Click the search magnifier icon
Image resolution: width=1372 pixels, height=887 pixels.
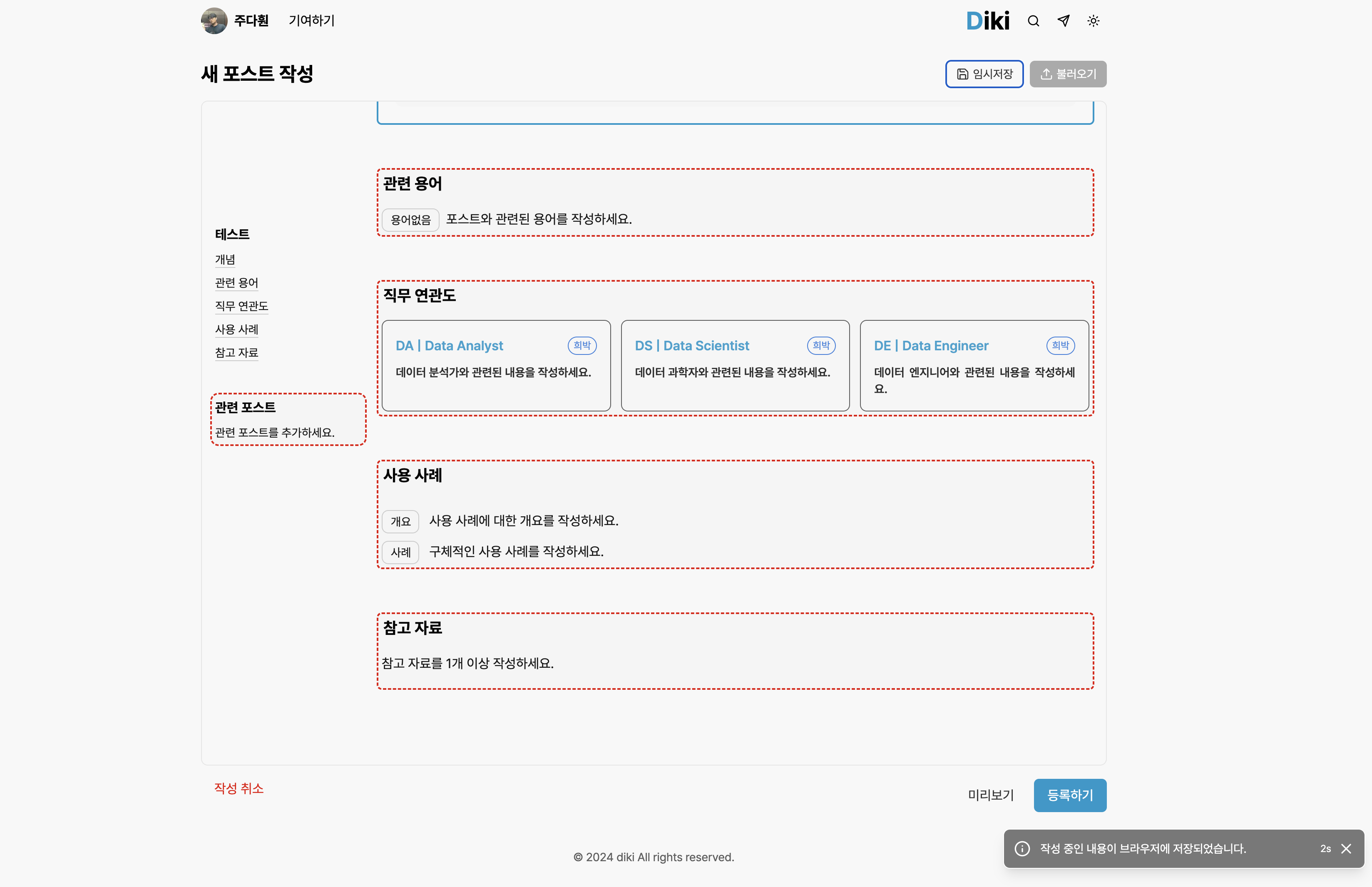[1033, 21]
